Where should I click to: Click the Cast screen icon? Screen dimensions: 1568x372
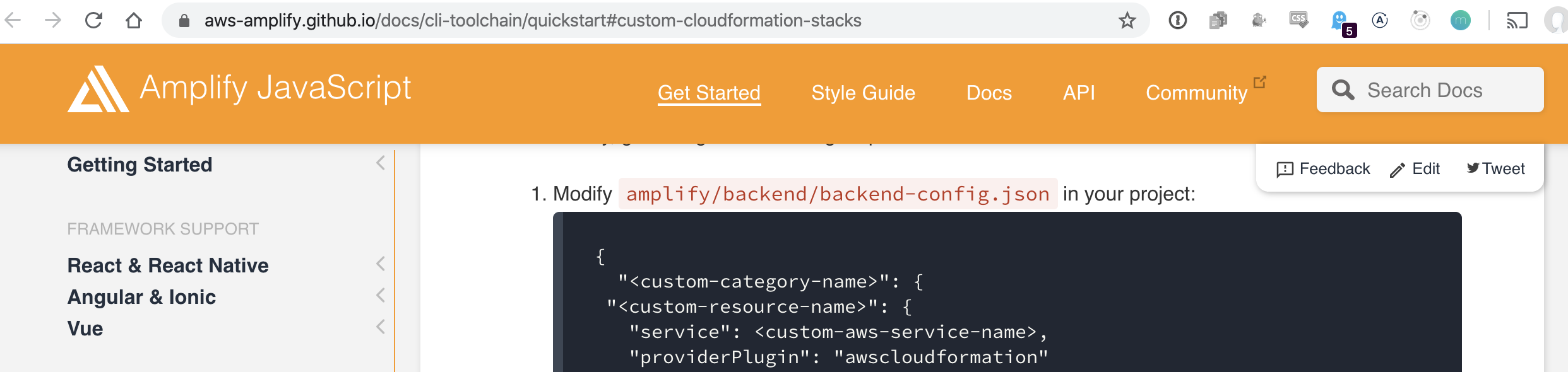coord(1518,21)
